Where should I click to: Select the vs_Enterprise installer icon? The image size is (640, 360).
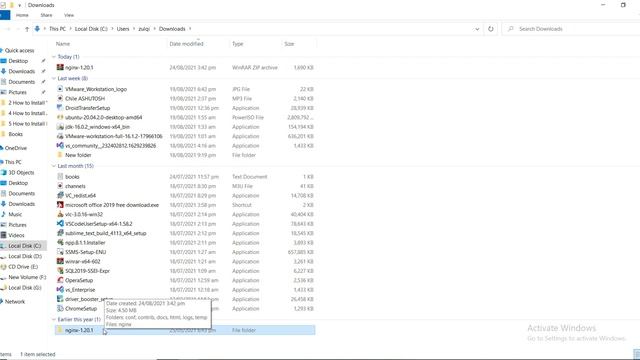point(60,290)
